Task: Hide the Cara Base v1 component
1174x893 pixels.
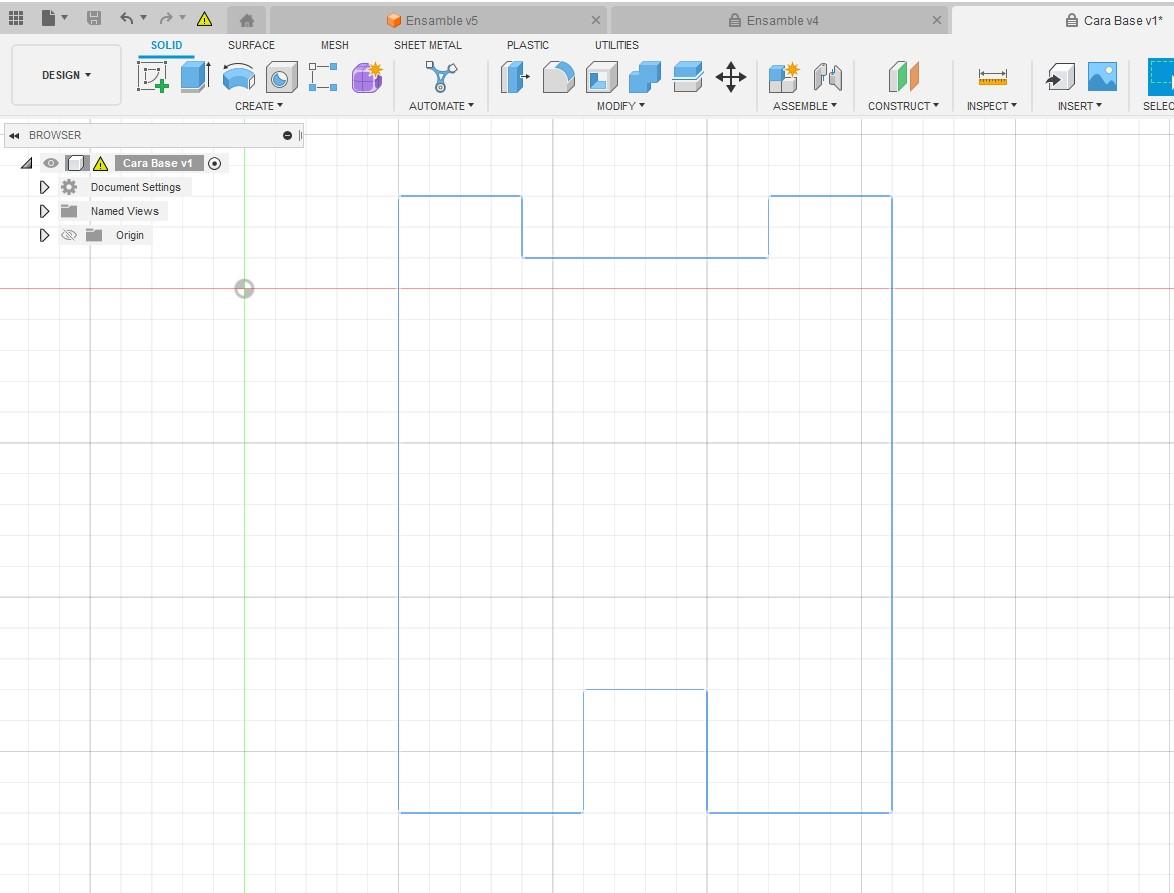Action: [x=50, y=163]
